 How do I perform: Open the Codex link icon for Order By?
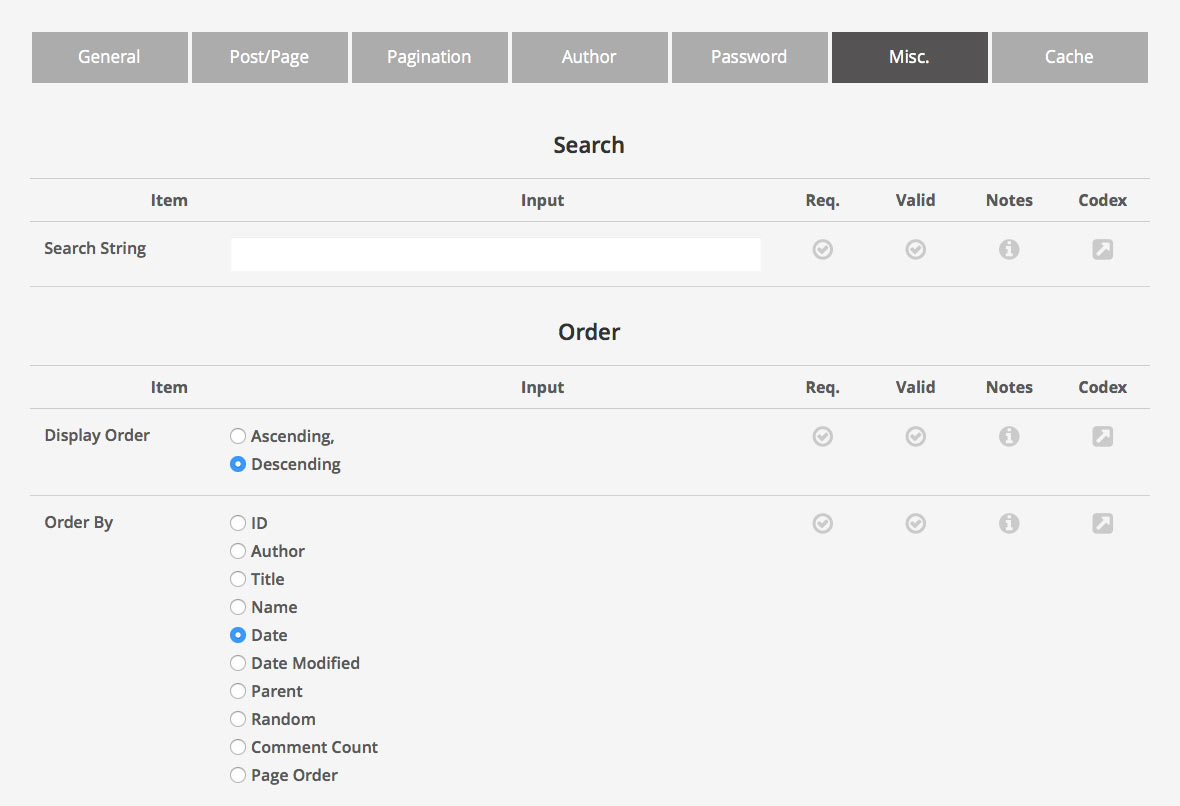(x=1102, y=523)
